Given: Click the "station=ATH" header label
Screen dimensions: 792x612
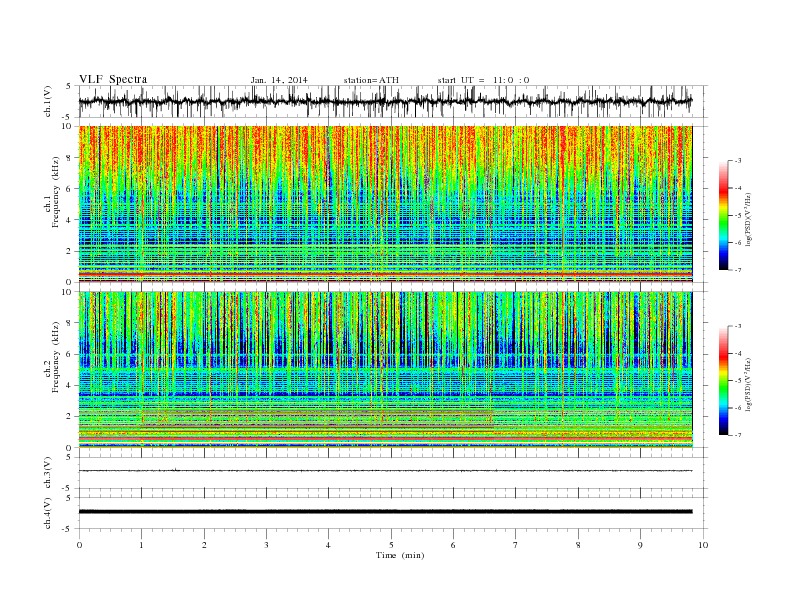Looking at the screenshot, I should pyautogui.click(x=371, y=80).
